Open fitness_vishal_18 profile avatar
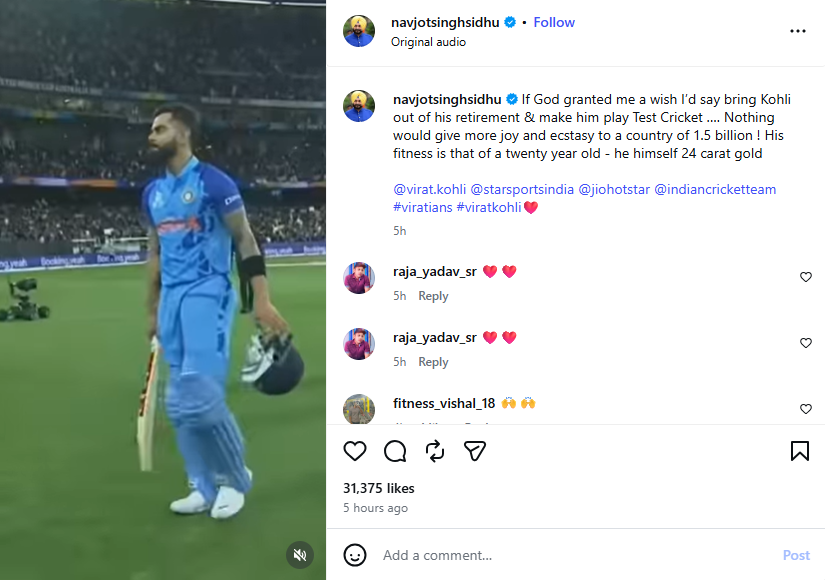This screenshot has width=825, height=580. click(359, 409)
